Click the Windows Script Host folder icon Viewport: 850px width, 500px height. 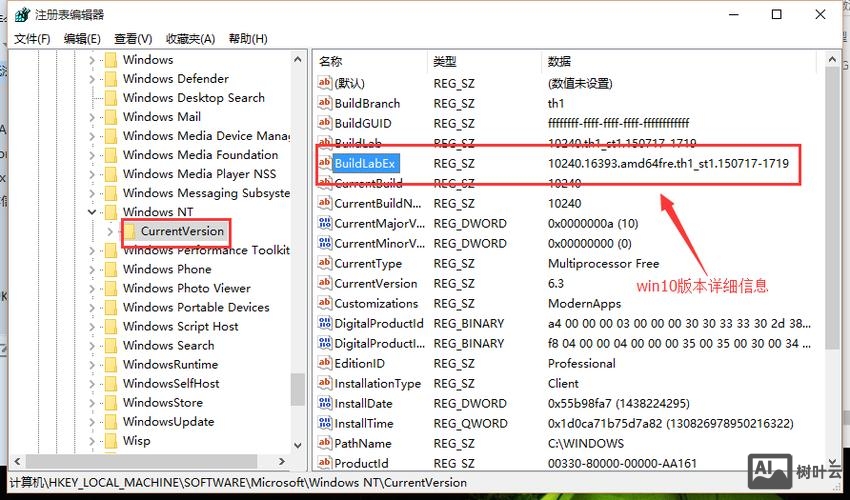[x=111, y=326]
